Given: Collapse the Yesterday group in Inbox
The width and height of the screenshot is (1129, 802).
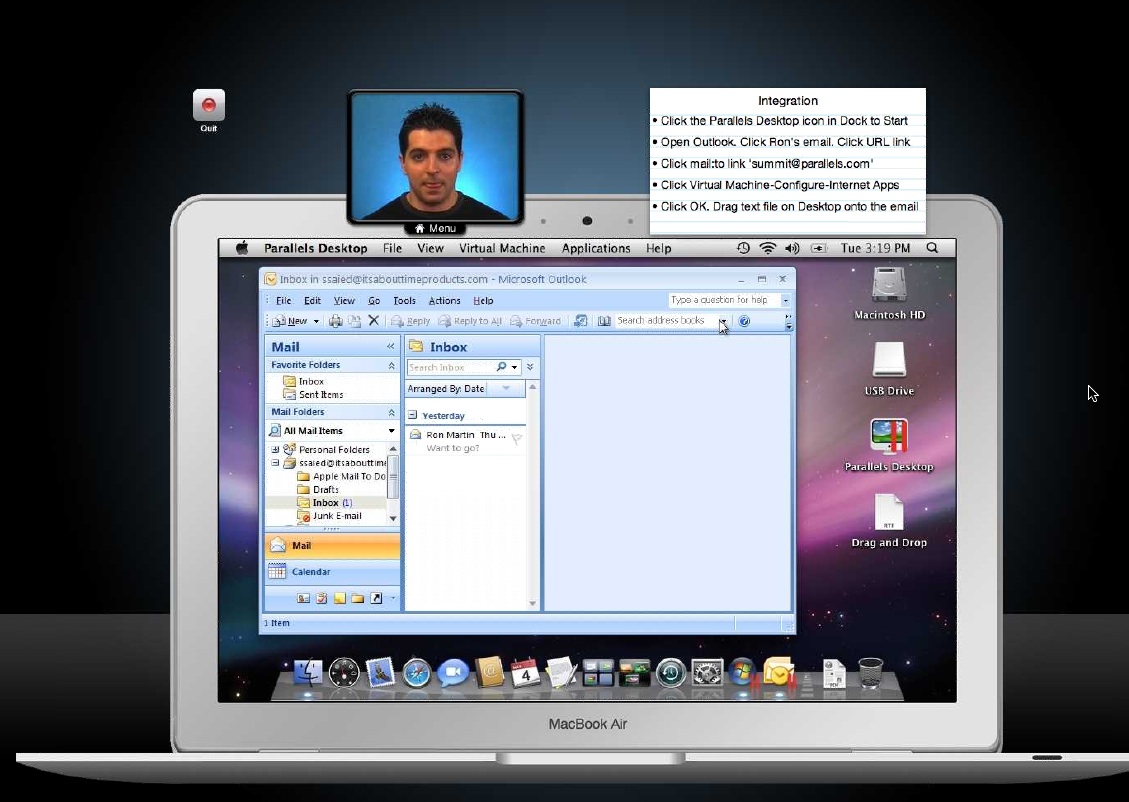Looking at the screenshot, I should pyautogui.click(x=413, y=415).
